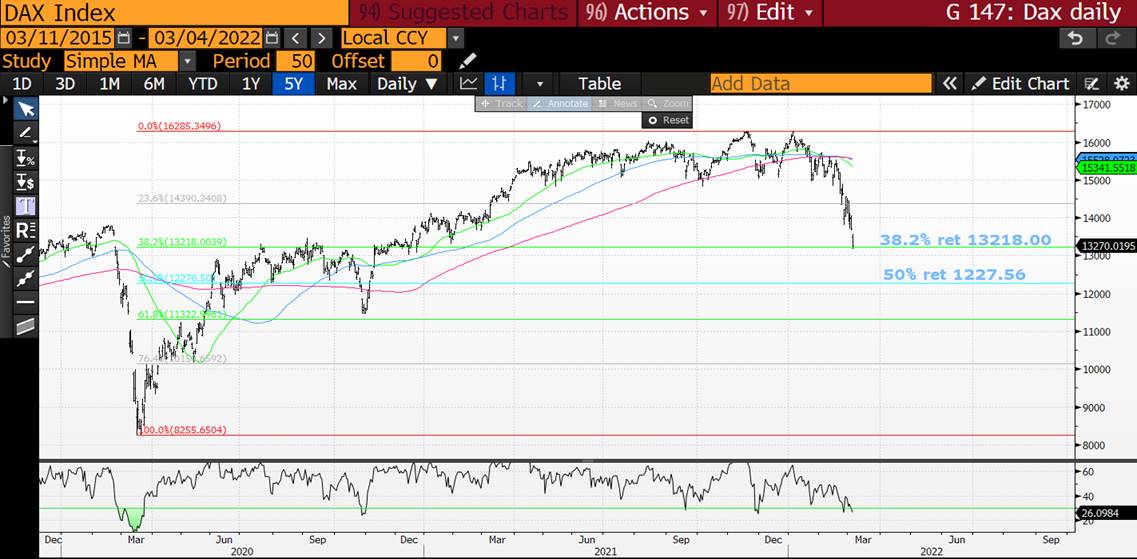Open chart settings gear icon
This screenshot has height=559, width=1137.
[1121, 83]
